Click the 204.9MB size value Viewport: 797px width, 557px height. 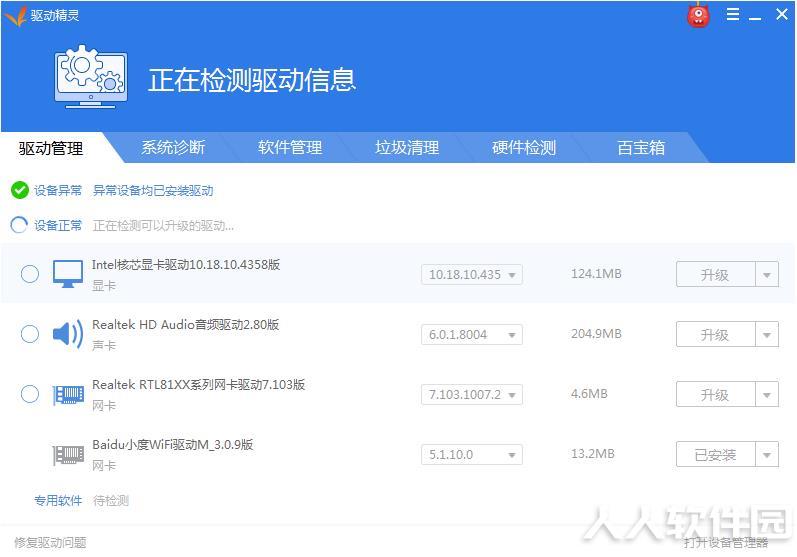pyautogui.click(x=596, y=334)
